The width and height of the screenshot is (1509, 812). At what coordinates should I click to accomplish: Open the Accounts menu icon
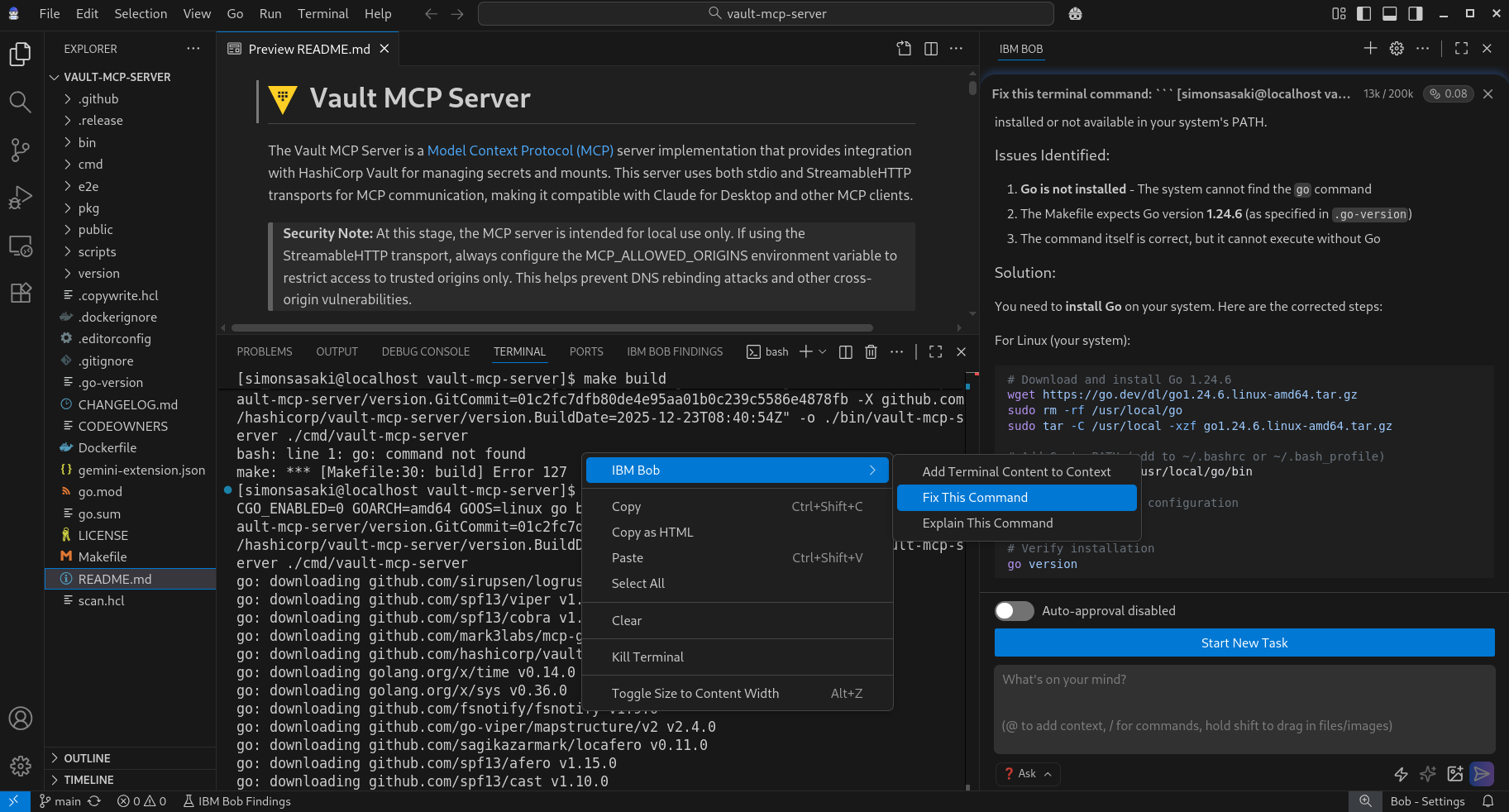tap(21, 719)
